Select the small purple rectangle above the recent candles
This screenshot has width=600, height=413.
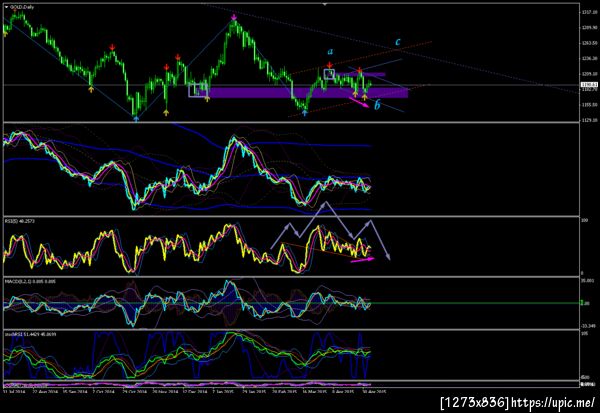click(360, 74)
